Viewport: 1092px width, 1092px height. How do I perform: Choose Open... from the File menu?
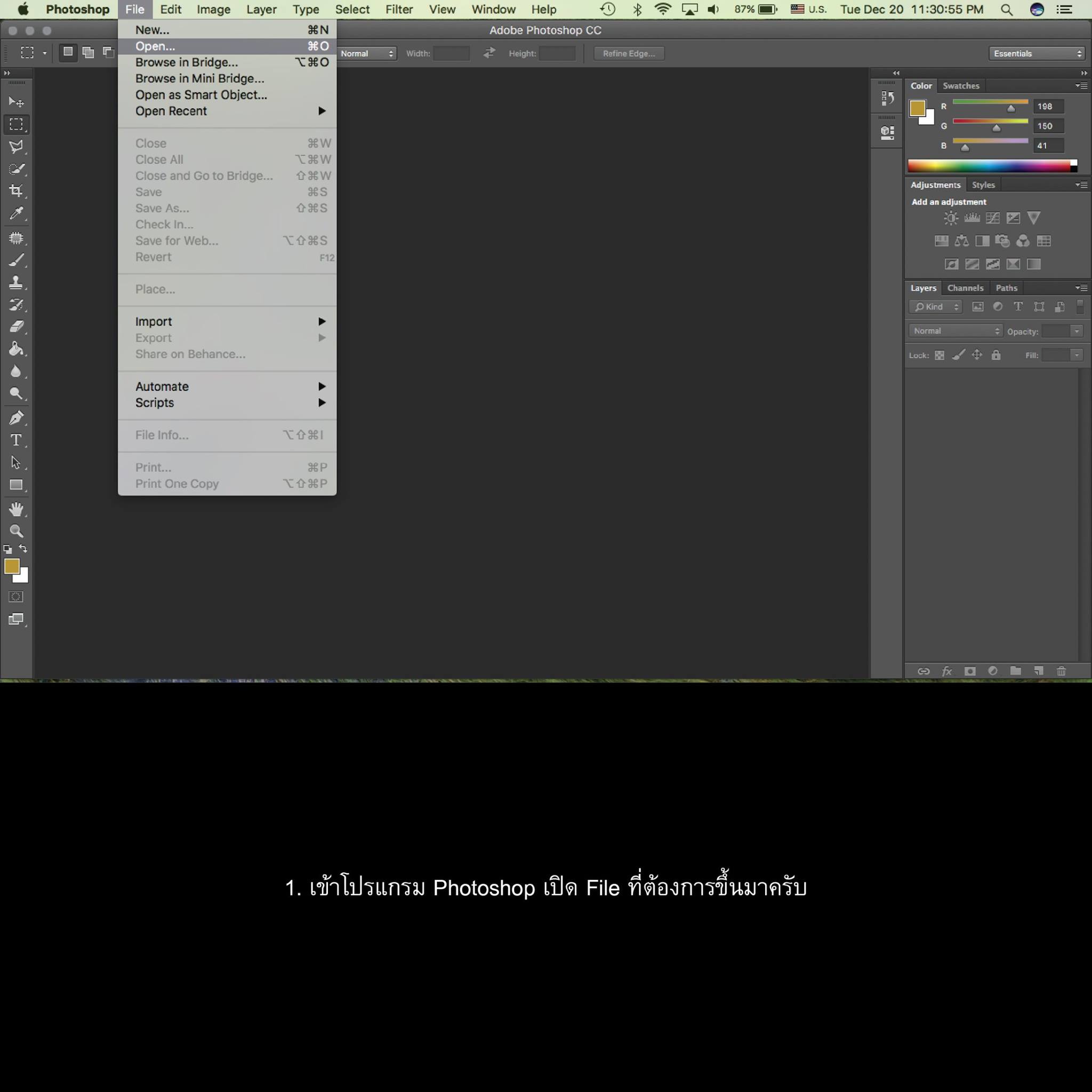click(227, 46)
